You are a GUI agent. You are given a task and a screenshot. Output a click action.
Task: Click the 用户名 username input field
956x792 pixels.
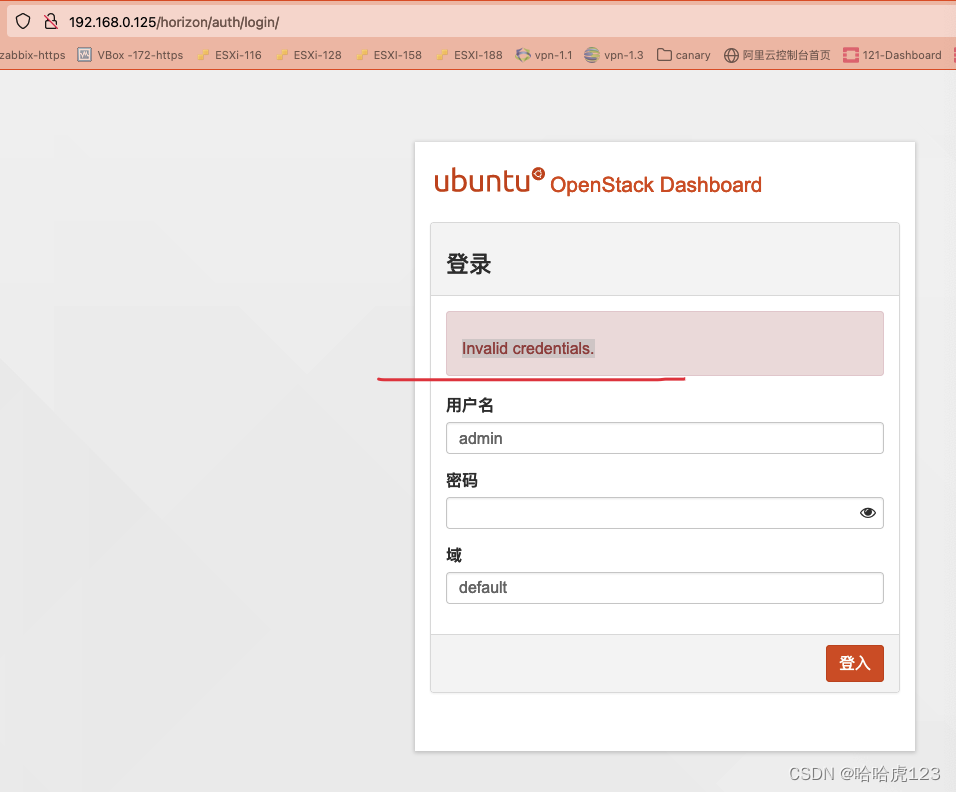point(664,438)
